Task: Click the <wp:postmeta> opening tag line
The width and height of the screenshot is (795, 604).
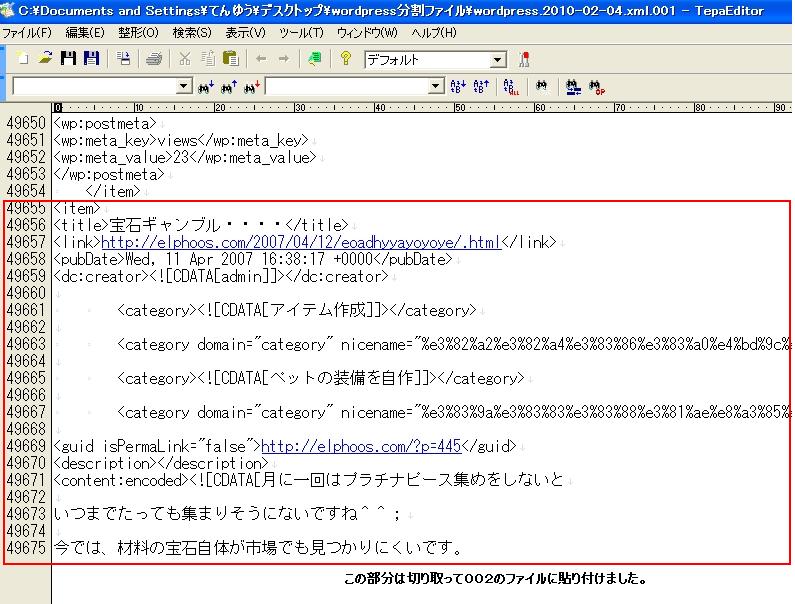Action: (105, 123)
